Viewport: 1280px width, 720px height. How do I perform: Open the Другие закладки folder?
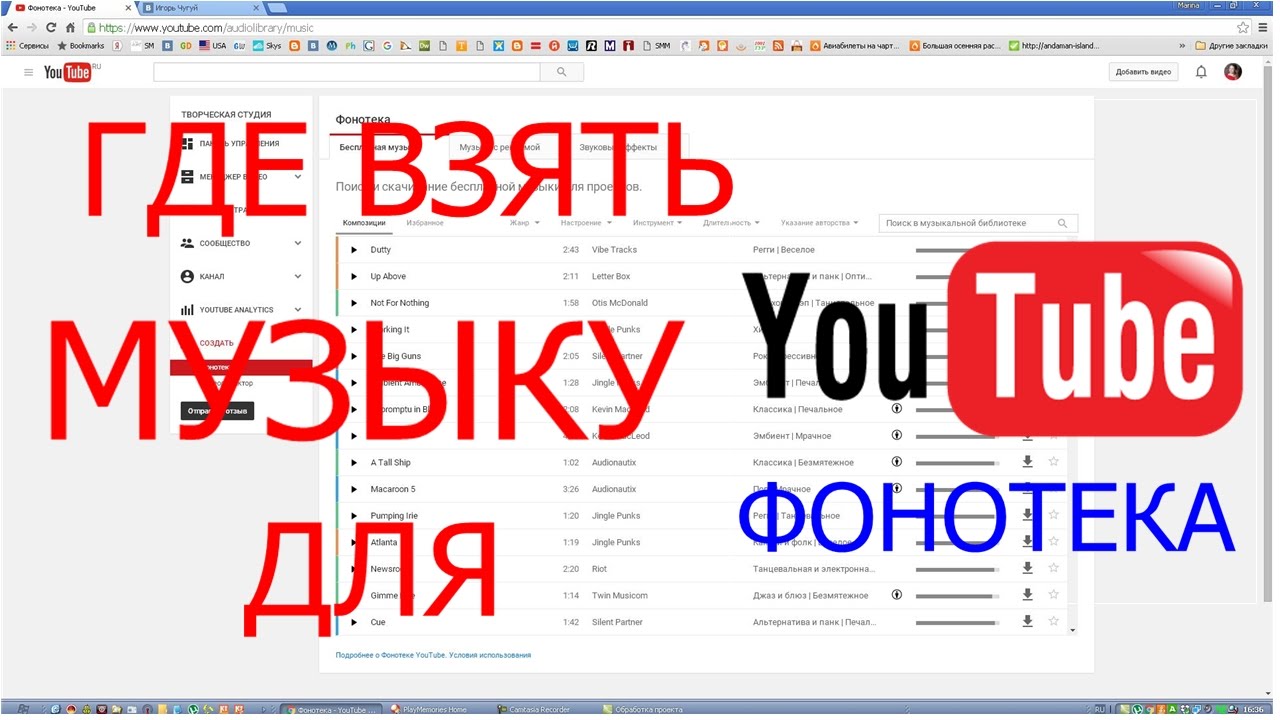click(x=1231, y=46)
